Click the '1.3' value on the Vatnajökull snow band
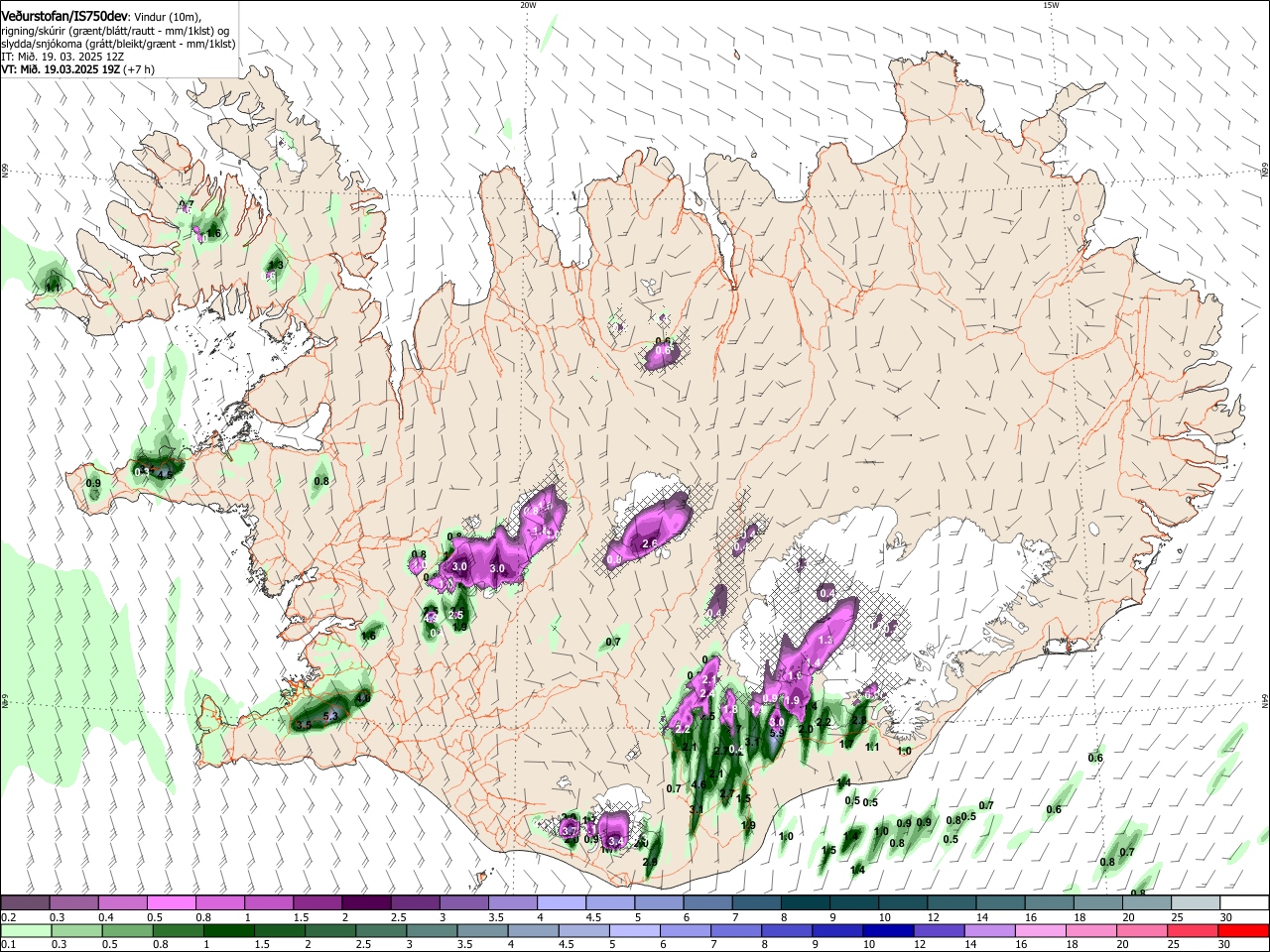Image resolution: width=1270 pixels, height=952 pixels. click(x=825, y=641)
